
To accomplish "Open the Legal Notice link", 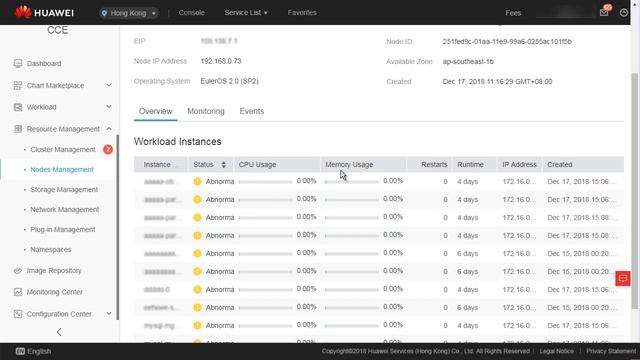I will (556, 351).
